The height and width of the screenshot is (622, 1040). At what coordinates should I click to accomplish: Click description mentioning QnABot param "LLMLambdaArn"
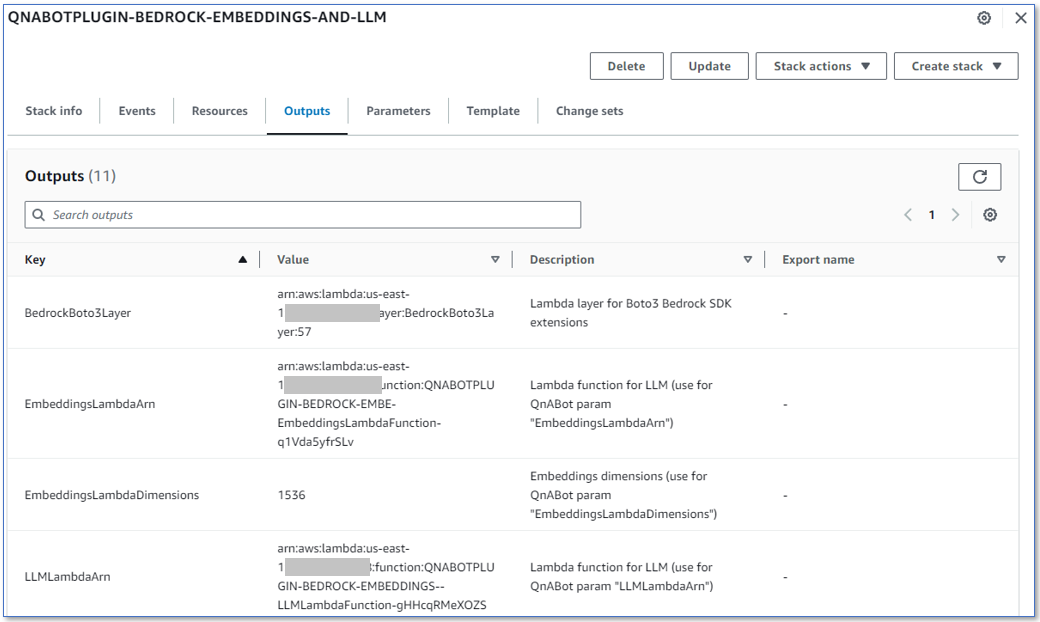point(621,577)
